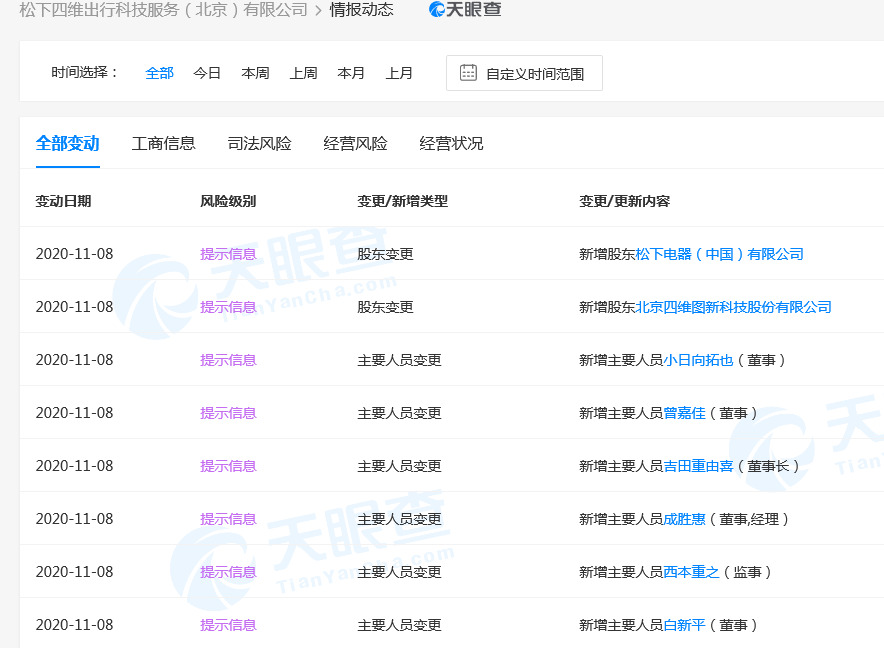Click 时间选择 label
884x648 pixels.
tap(85, 72)
